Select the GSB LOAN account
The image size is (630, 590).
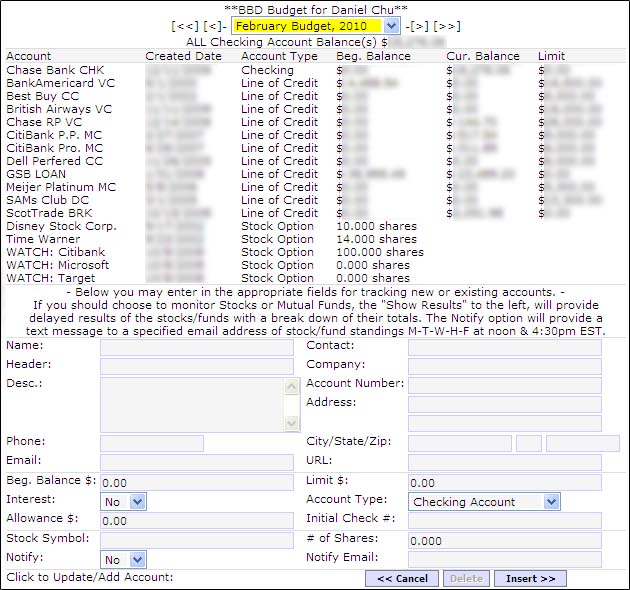[36, 174]
